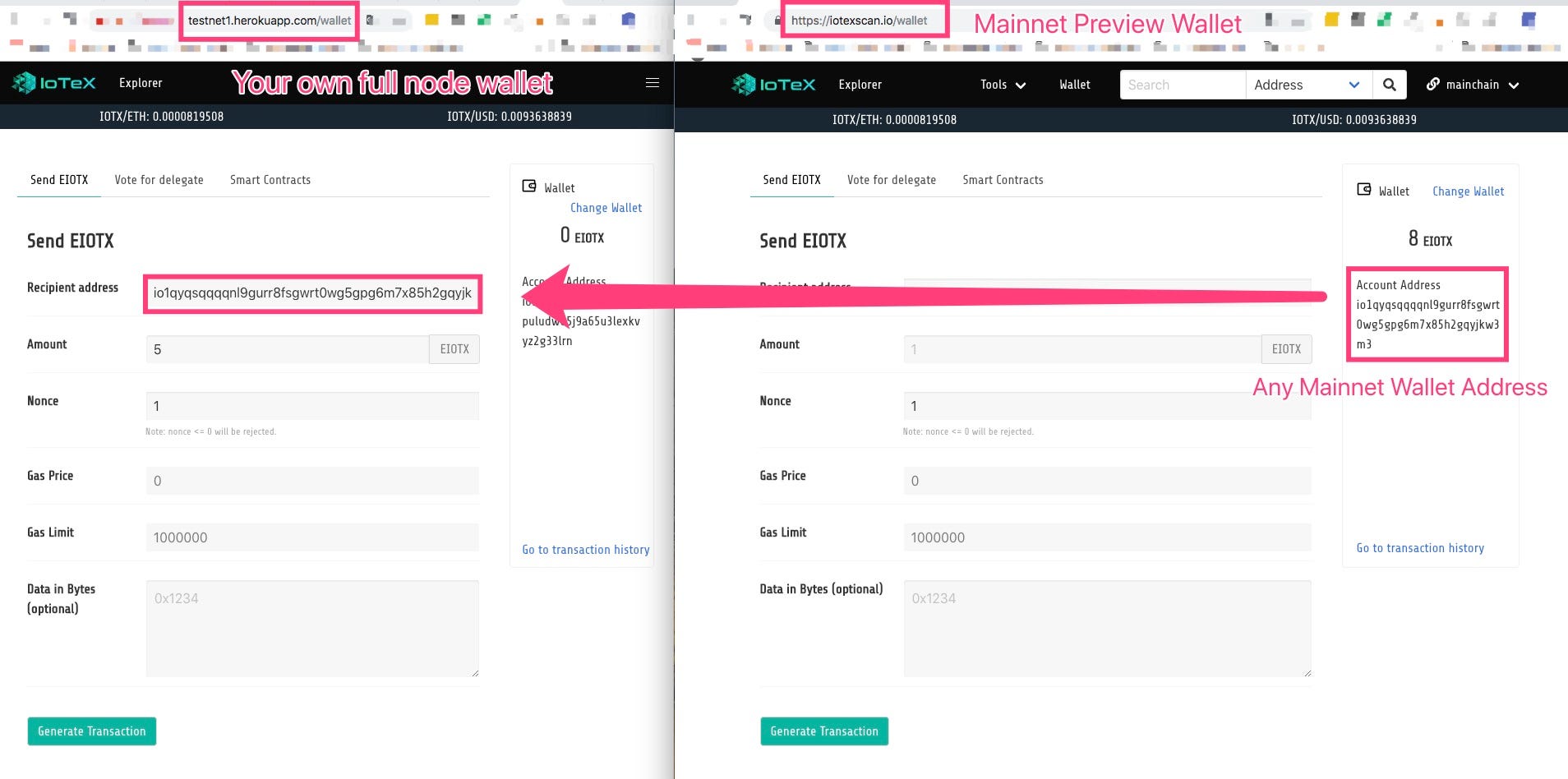
Task: Open hamburger menu in left testnet window
Action: [x=653, y=83]
